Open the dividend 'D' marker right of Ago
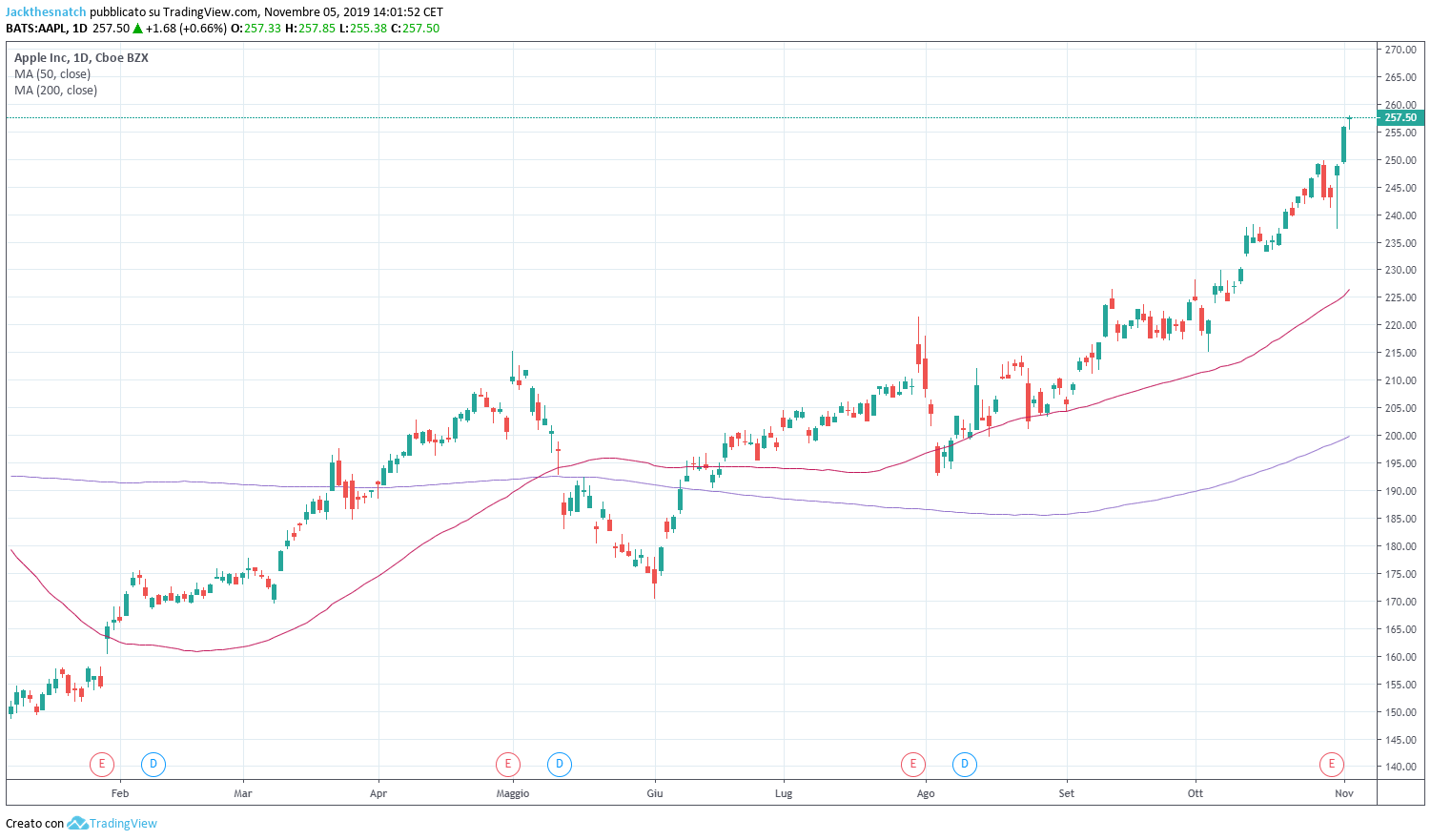This screenshot has height=840, width=1431. click(965, 764)
